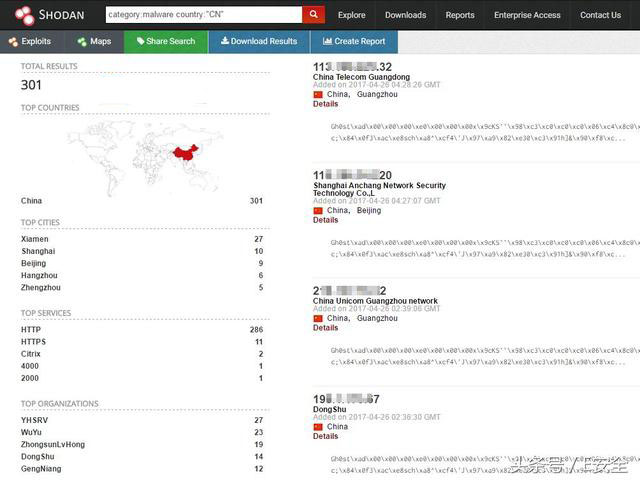This screenshot has height=481, width=640.
Task: Open Details for China Unicom Guangzhou result
Action: (x=325, y=328)
